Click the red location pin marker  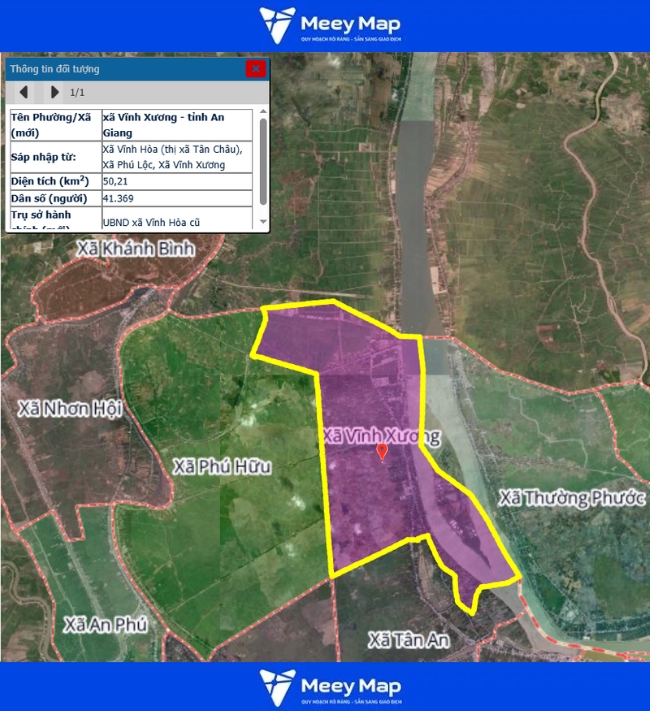[381, 452]
